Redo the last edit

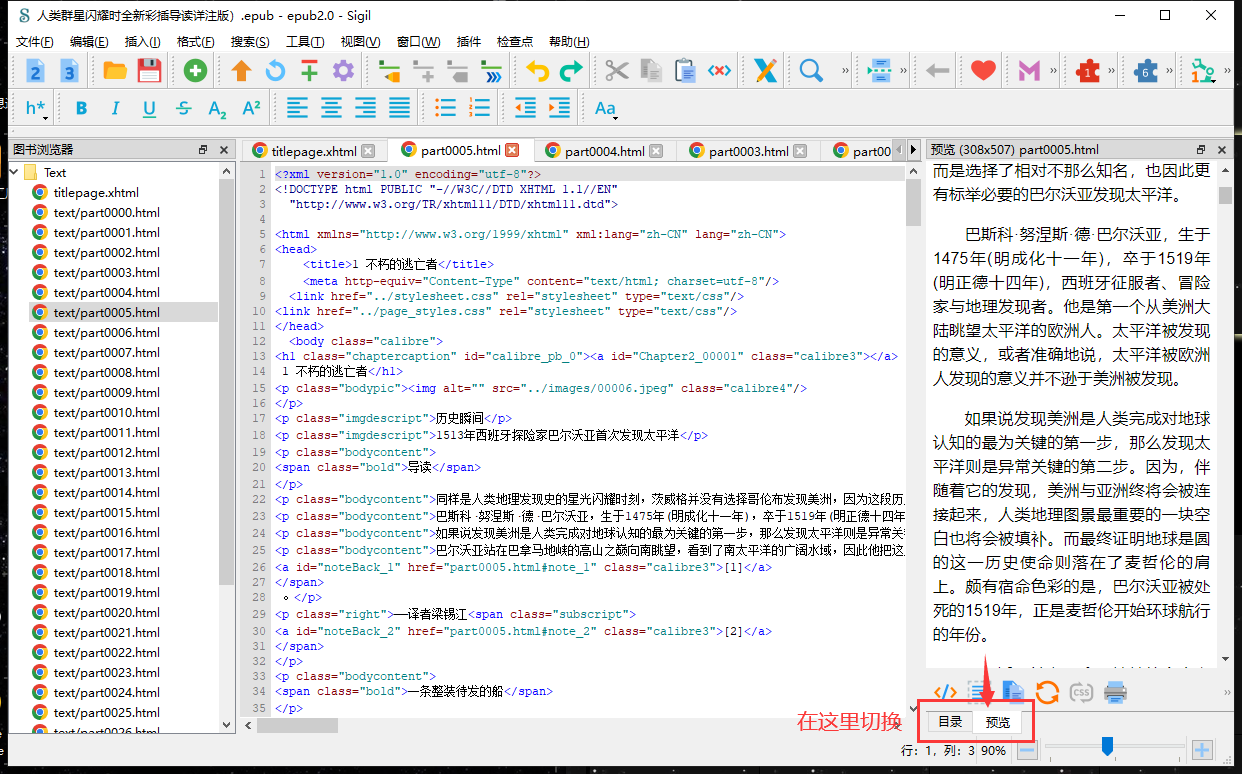click(x=571, y=71)
